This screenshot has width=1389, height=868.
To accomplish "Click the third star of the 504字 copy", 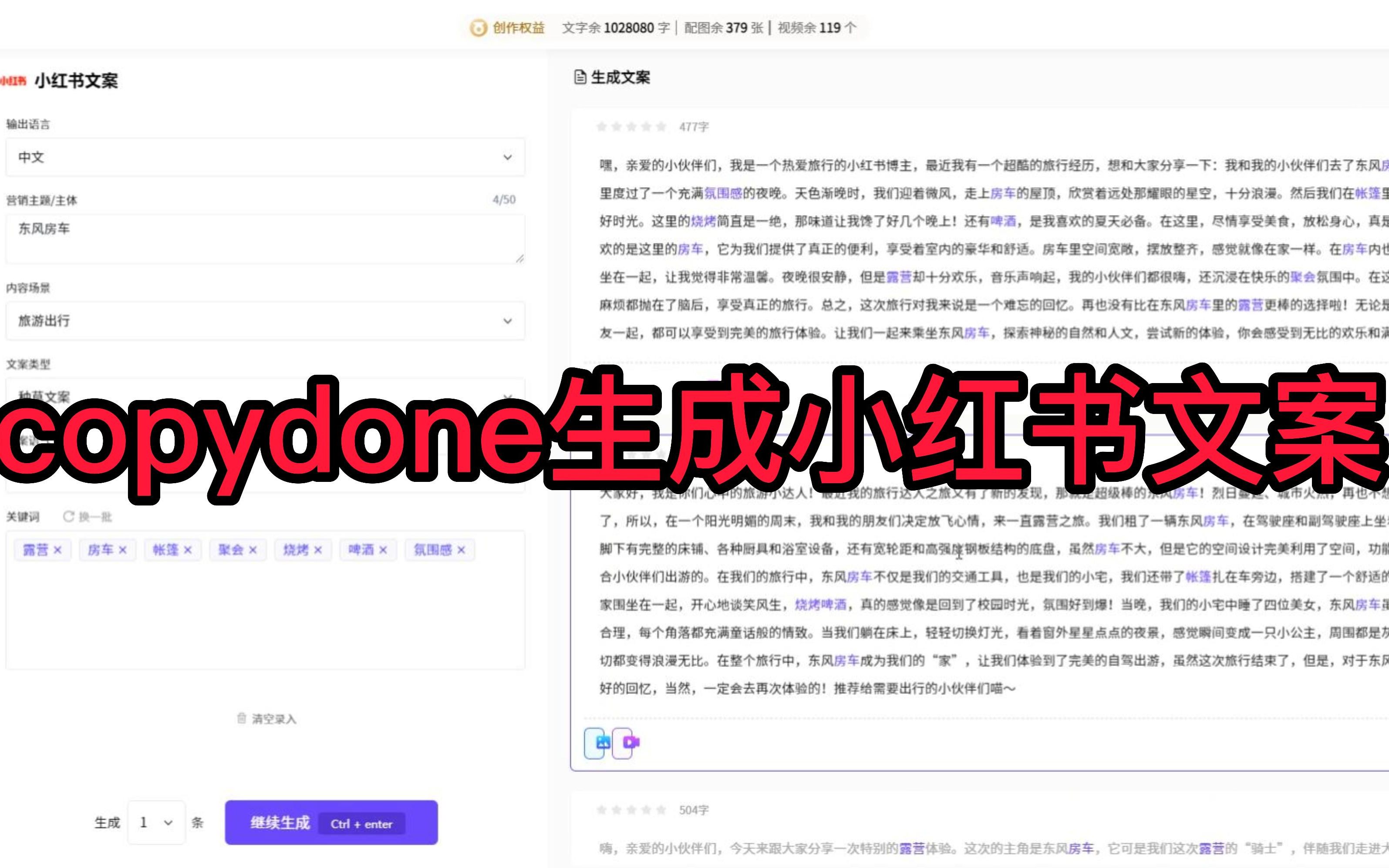I will pyautogui.click(x=631, y=810).
